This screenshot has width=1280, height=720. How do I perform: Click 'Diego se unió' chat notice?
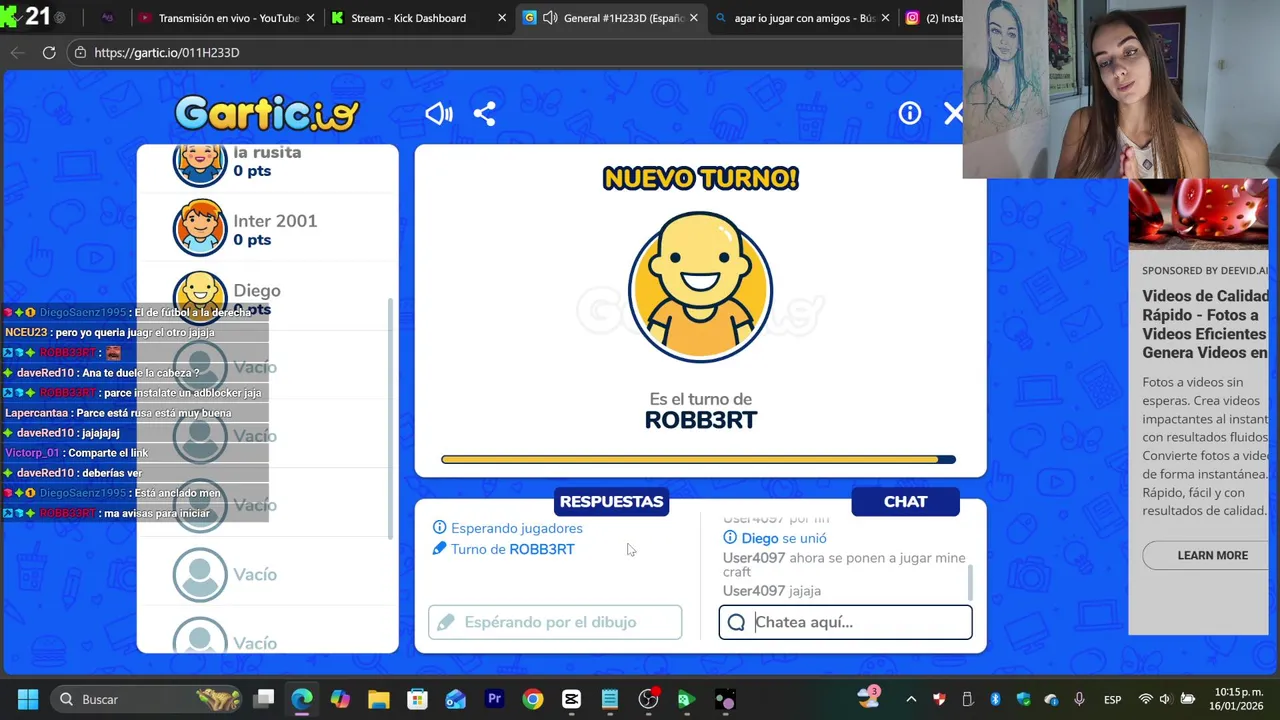(784, 538)
